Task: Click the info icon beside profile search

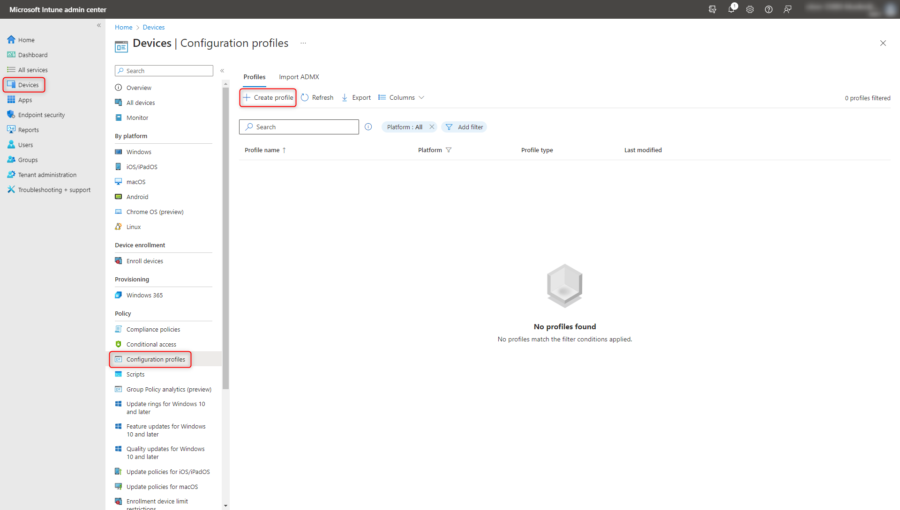Action: pyautogui.click(x=368, y=127)
